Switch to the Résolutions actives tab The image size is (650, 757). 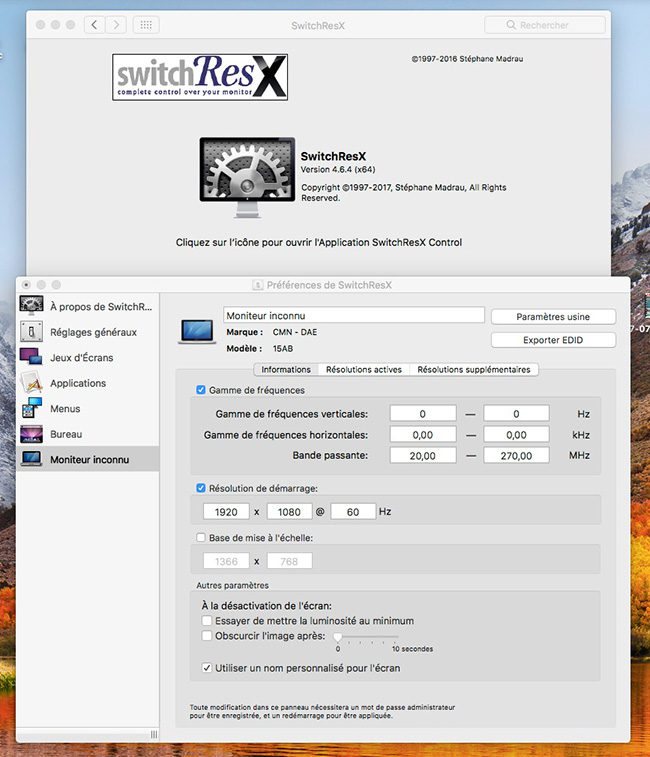click(364, 369)
